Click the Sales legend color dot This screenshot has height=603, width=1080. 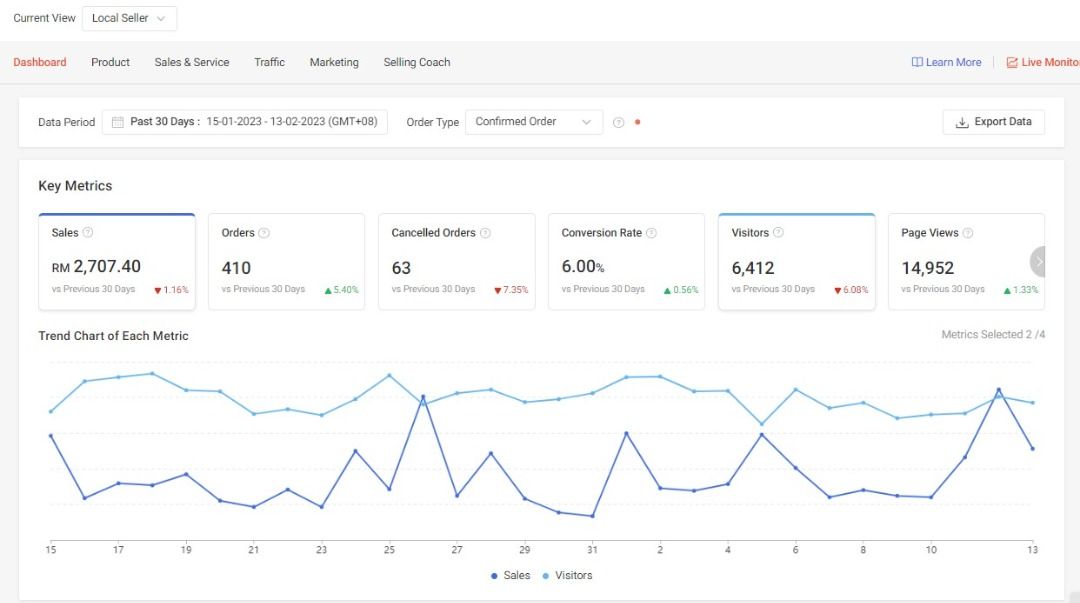[x=494, y=576]
